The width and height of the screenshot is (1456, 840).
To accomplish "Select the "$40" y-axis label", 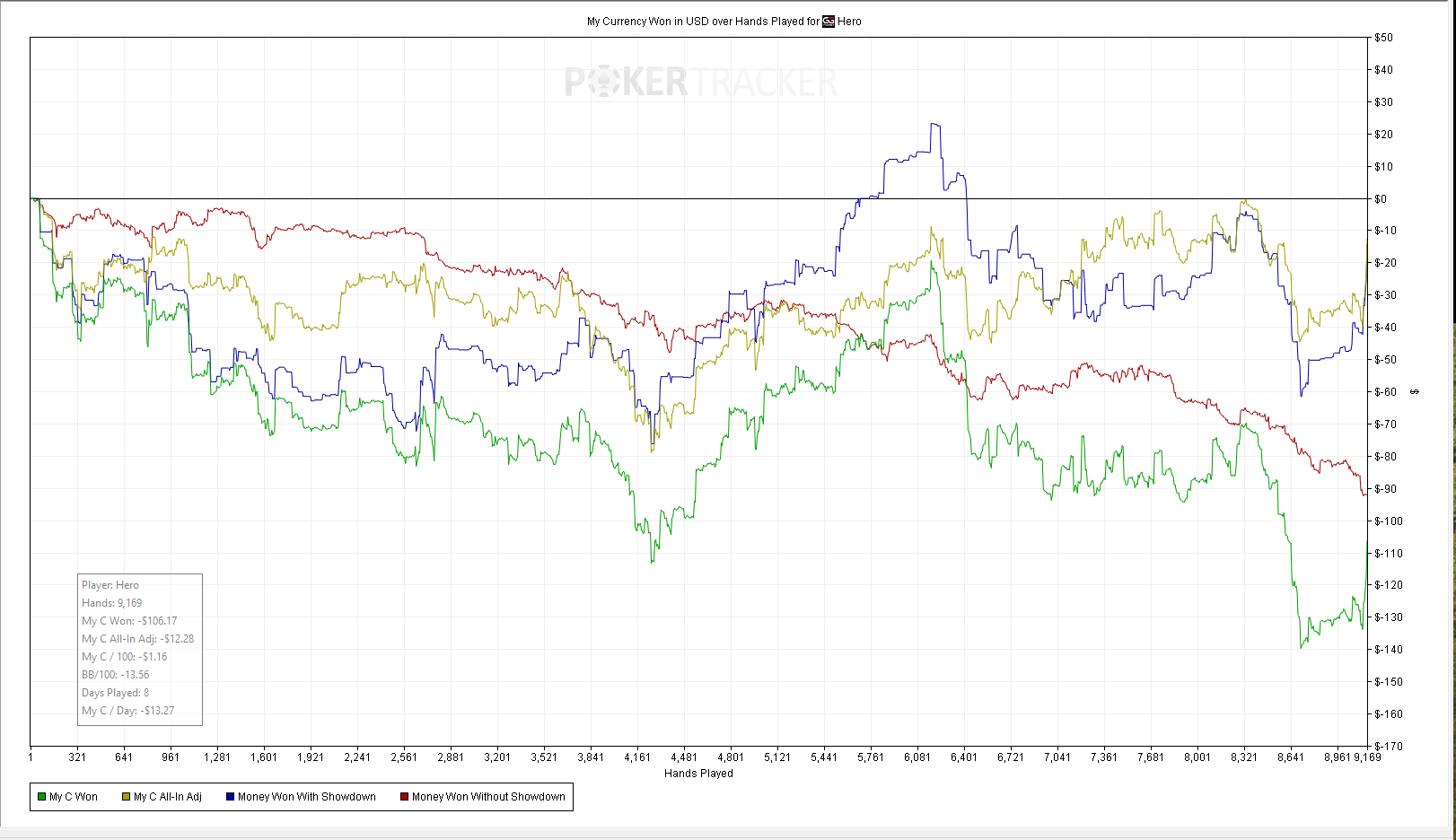I will (x=1384, y=70).
